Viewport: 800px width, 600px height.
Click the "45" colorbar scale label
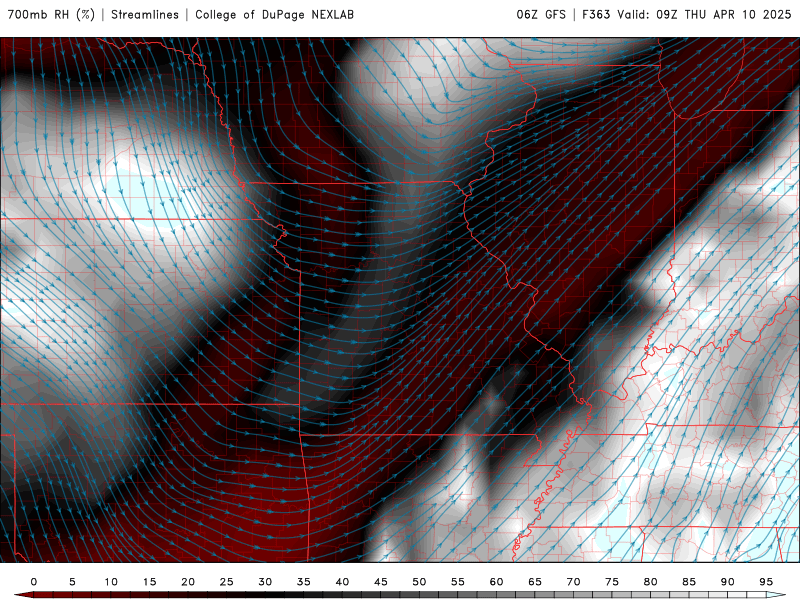point(381,582)
